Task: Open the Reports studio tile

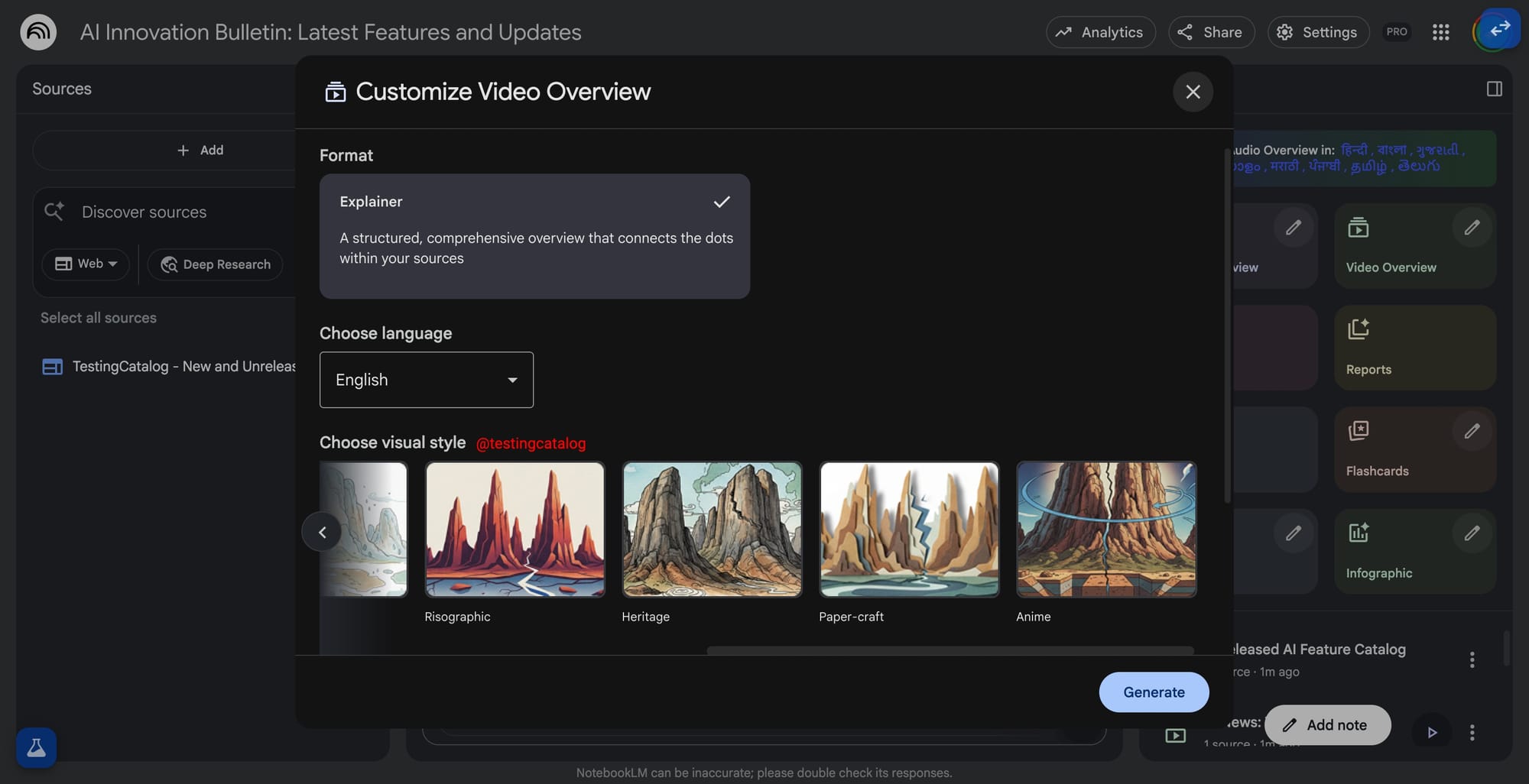Action: 1414,348
